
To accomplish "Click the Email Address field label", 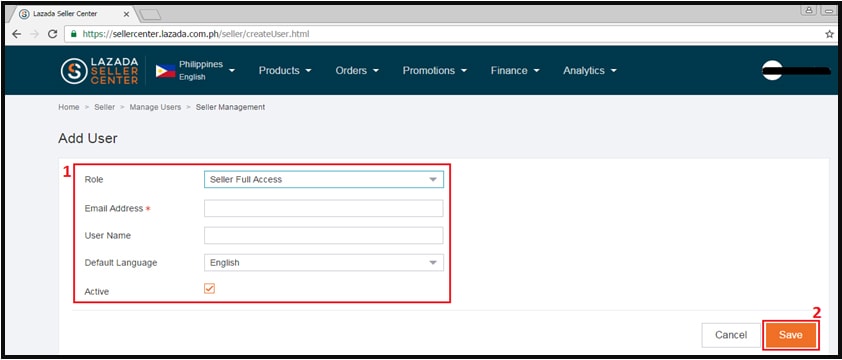I will click(x=114, y=208).
